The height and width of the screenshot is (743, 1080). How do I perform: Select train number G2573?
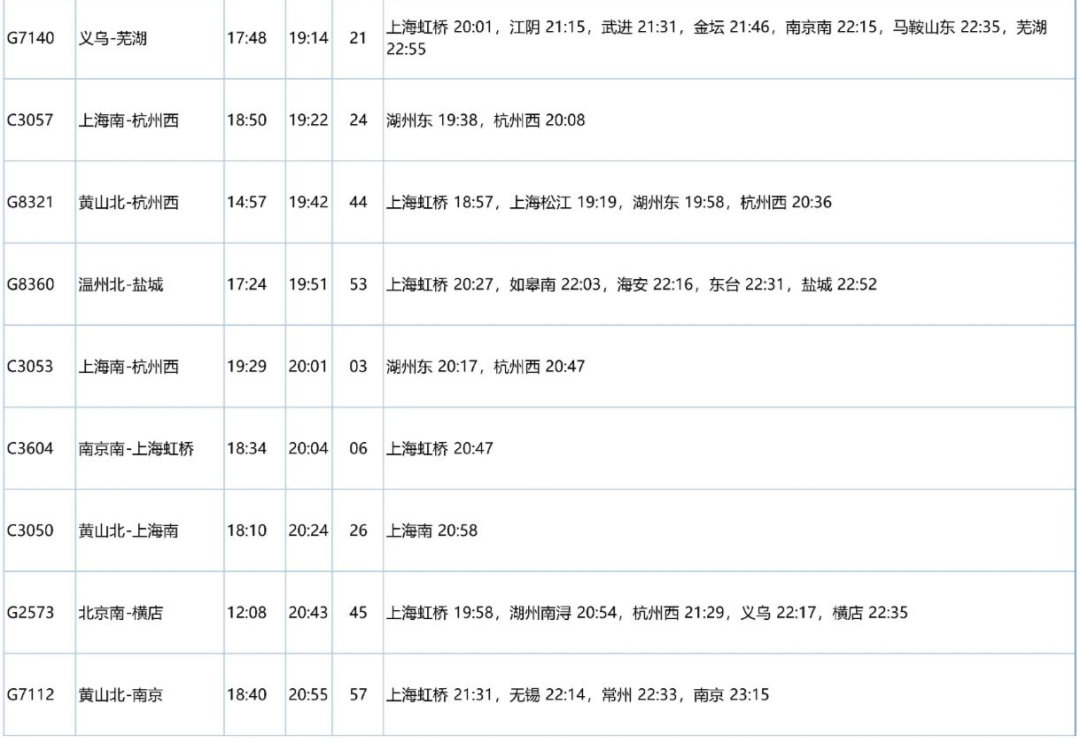click(30, 612)
